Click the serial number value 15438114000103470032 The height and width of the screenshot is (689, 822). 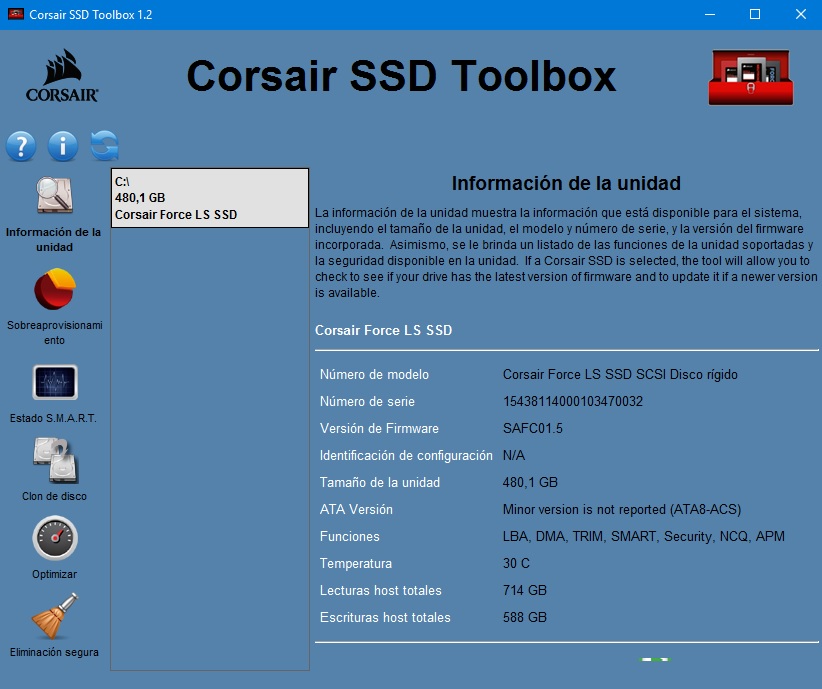pos(572,402)
